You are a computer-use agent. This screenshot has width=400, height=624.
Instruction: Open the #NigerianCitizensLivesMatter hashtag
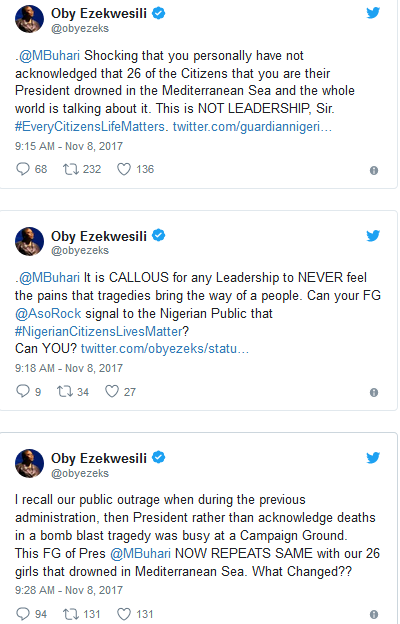pos(99,331)
